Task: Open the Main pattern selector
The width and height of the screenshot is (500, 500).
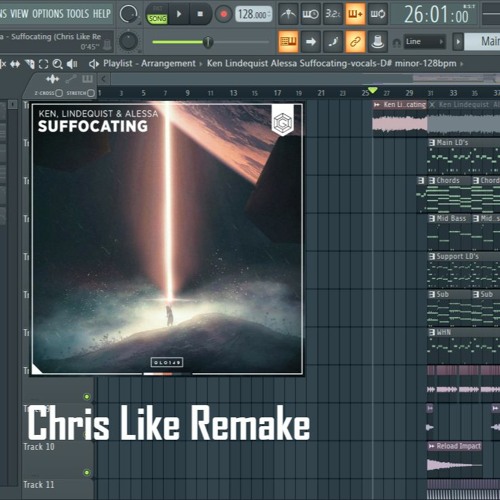Action: coord(482,42)
